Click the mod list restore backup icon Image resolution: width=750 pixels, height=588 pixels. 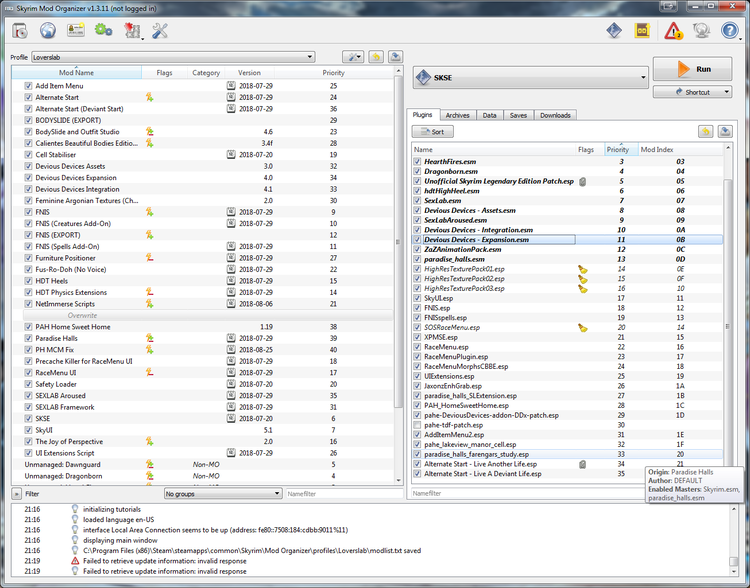(376, 57)
